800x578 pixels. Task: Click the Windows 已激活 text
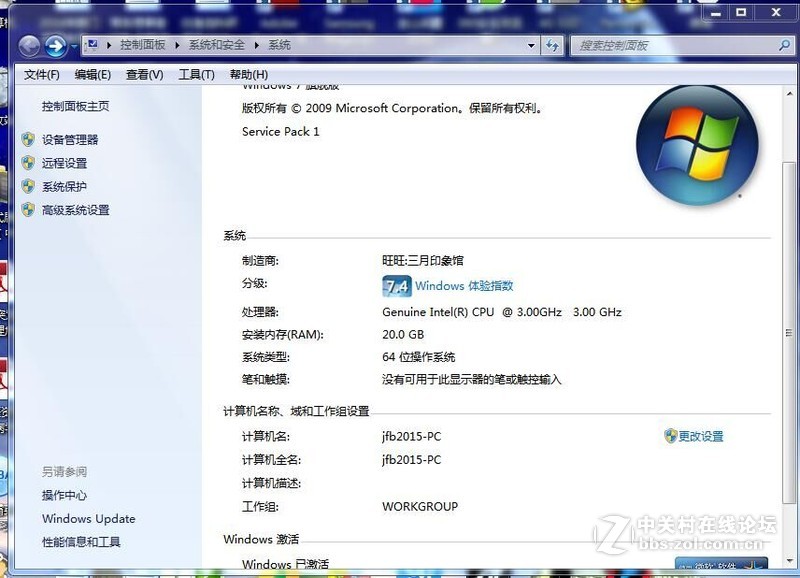point(285,564)
